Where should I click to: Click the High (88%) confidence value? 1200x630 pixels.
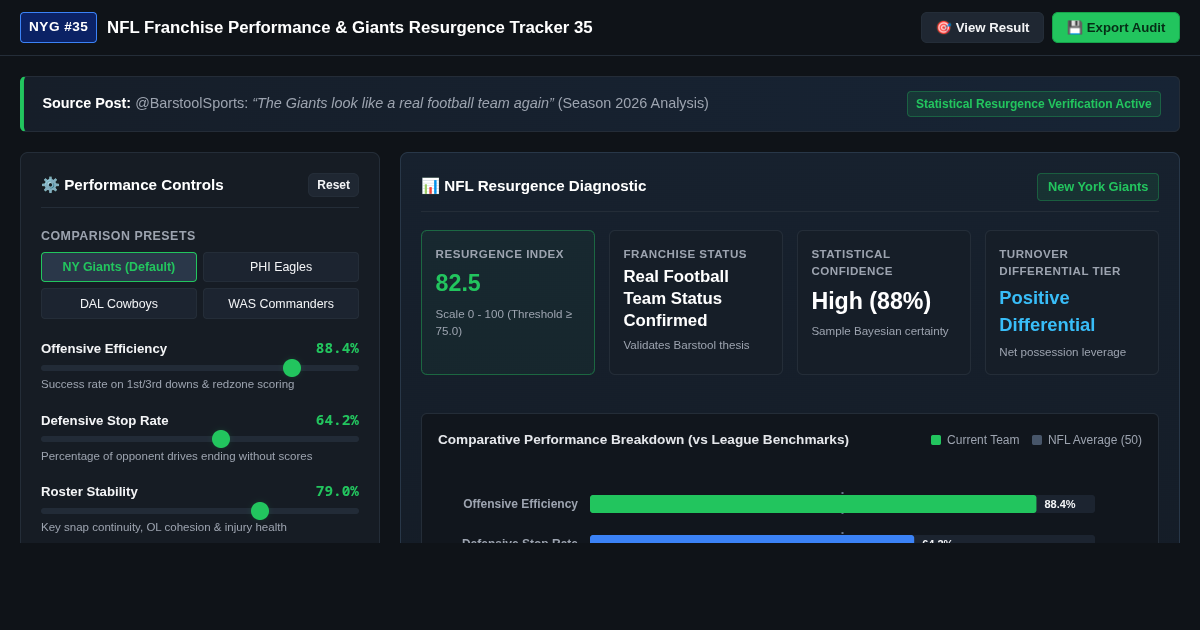(x=871, y=301)
